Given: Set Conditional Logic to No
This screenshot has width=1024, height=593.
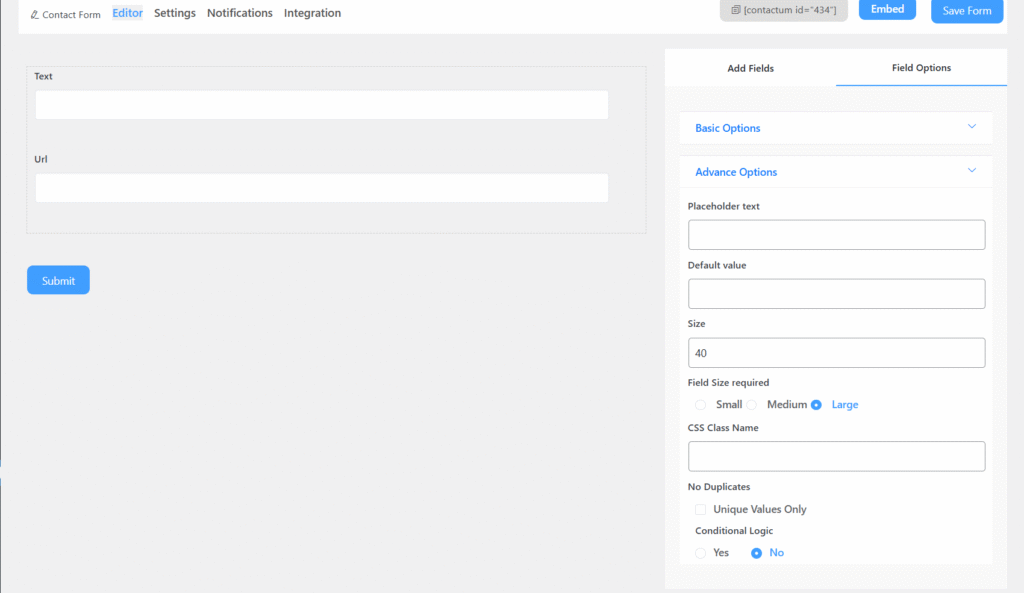Looking at the screenshot, I should (756, 553).
